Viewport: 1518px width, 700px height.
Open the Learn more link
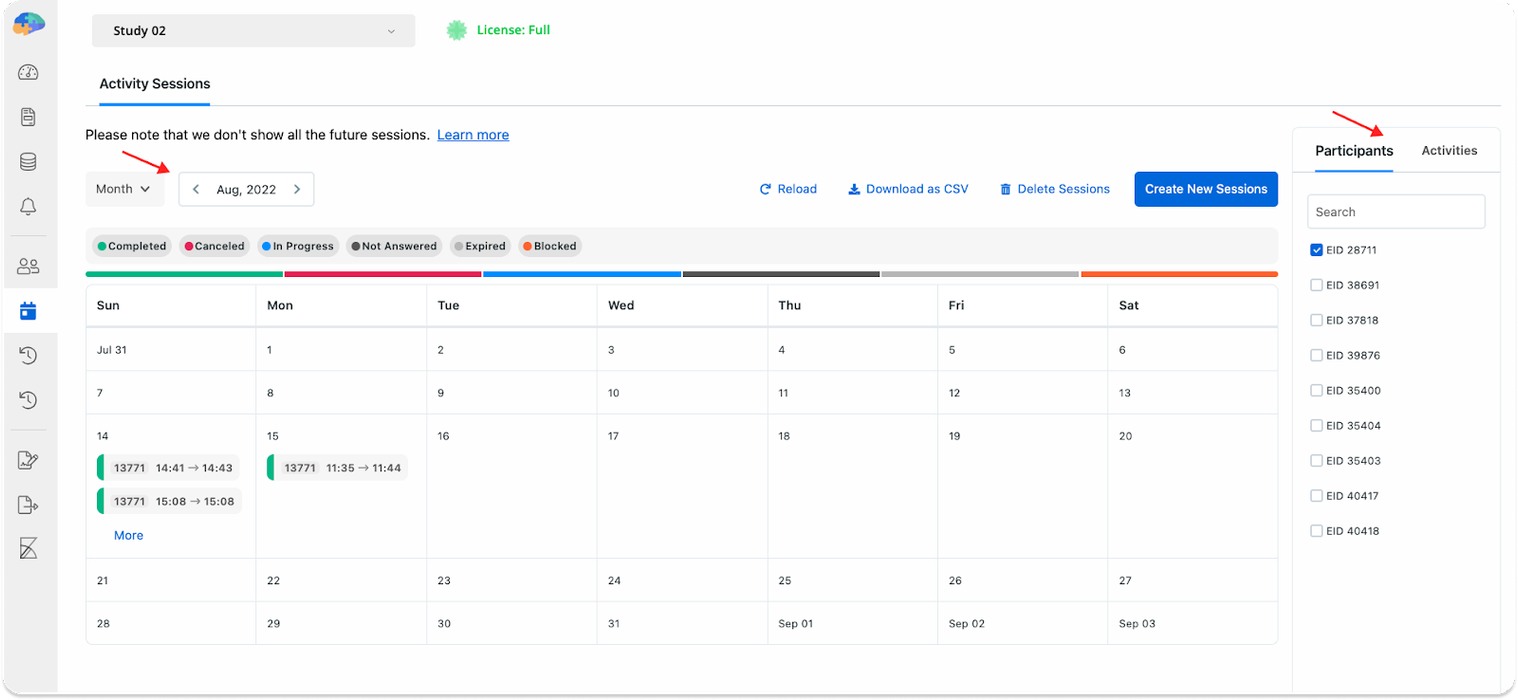tap(473, 134)
